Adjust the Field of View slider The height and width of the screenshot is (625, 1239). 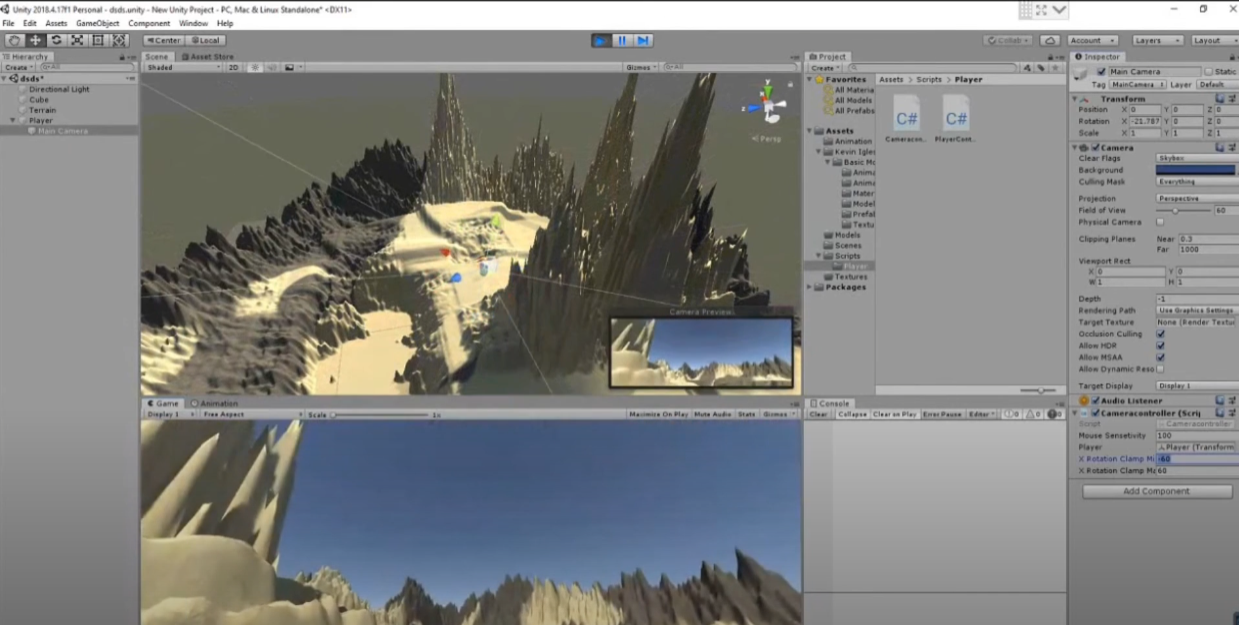point(1184,211)
